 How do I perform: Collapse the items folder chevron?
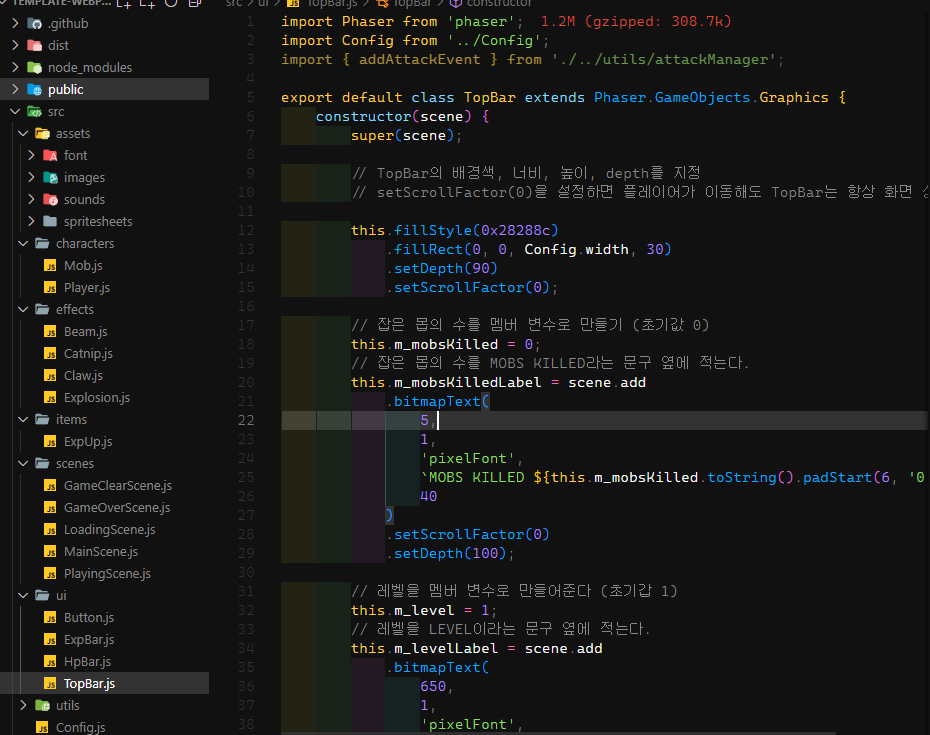[24, 419]
